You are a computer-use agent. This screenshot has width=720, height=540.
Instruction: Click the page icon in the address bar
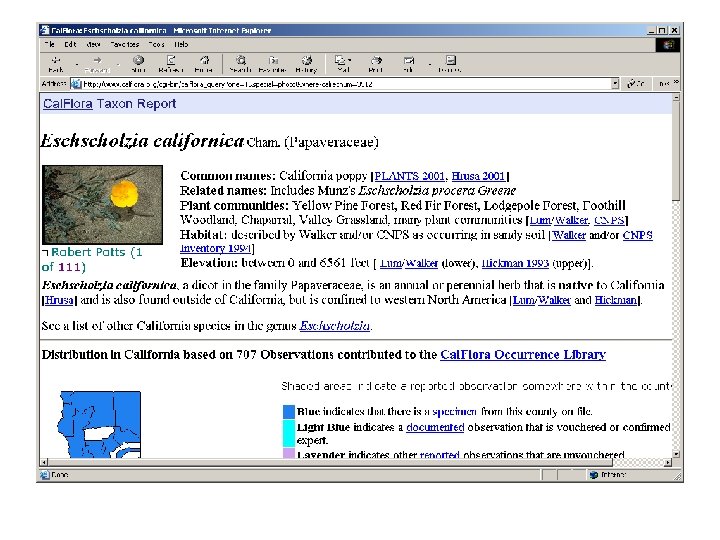[x=76, y=84]
